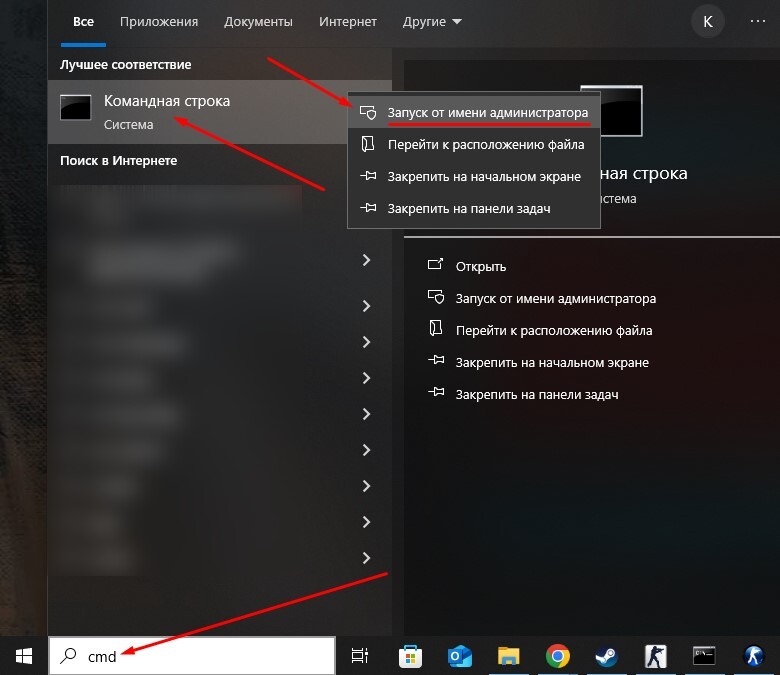Expand the last web result chevron

(x=366, y=557)
